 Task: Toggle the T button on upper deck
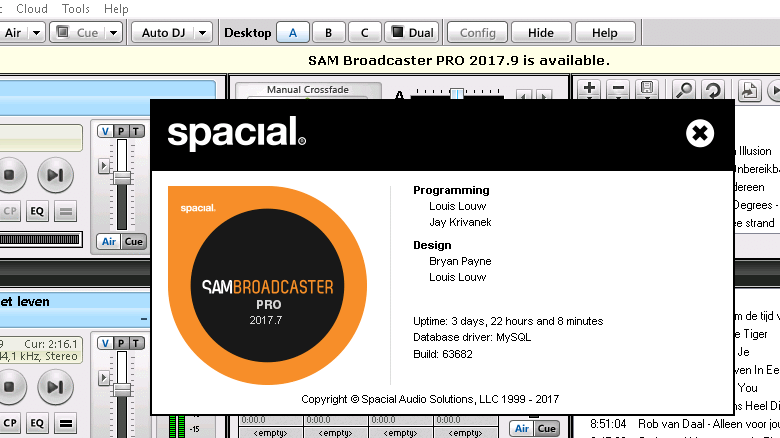(x=136, y=131)
